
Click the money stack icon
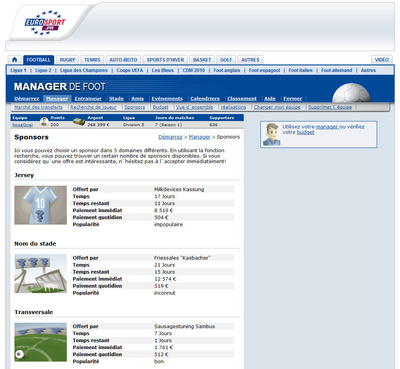[79, 122]
